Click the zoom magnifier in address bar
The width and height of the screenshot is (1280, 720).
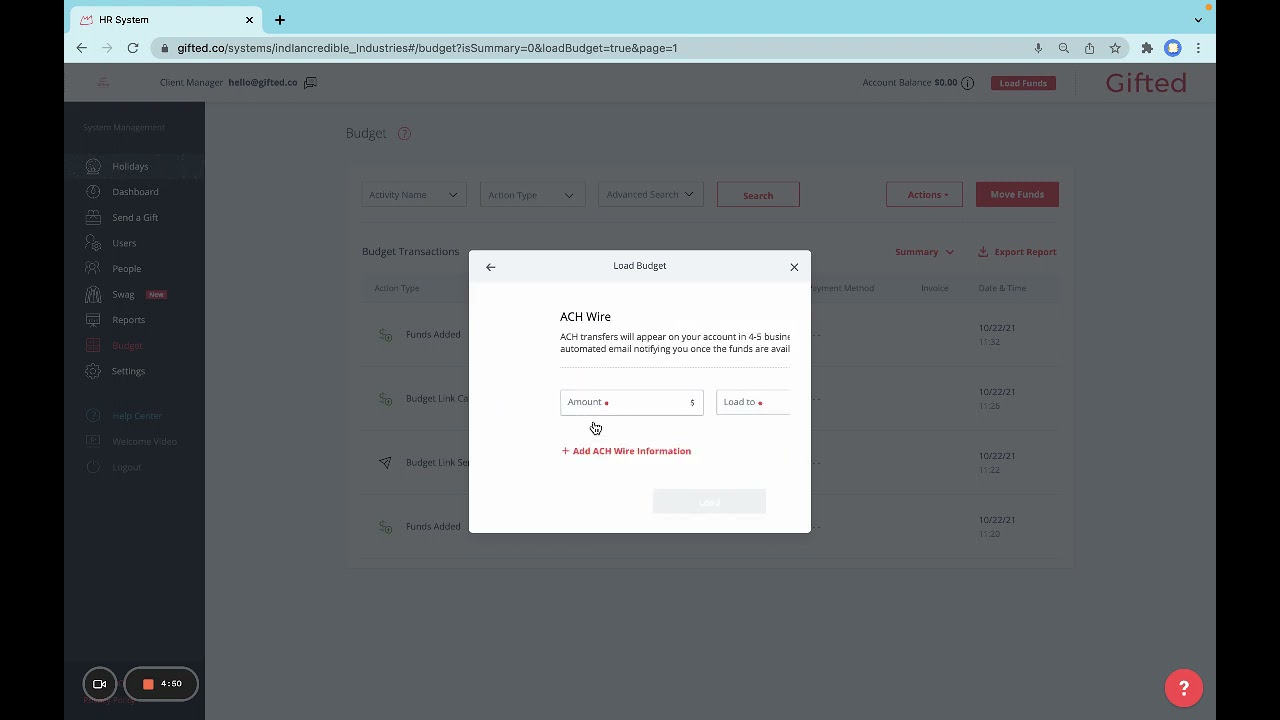point(1064,48)
